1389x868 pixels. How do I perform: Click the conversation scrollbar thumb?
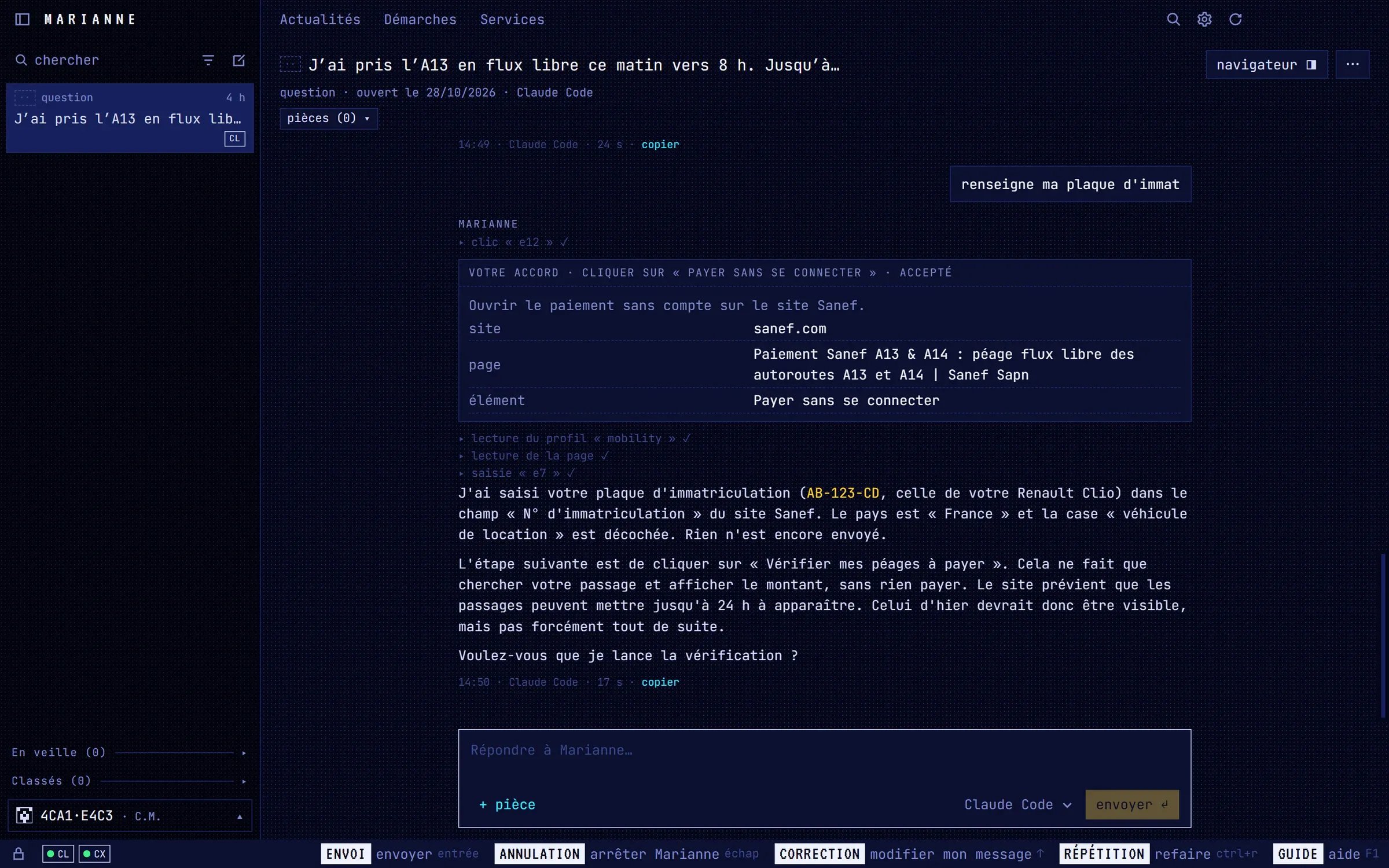click(1383, 635)
